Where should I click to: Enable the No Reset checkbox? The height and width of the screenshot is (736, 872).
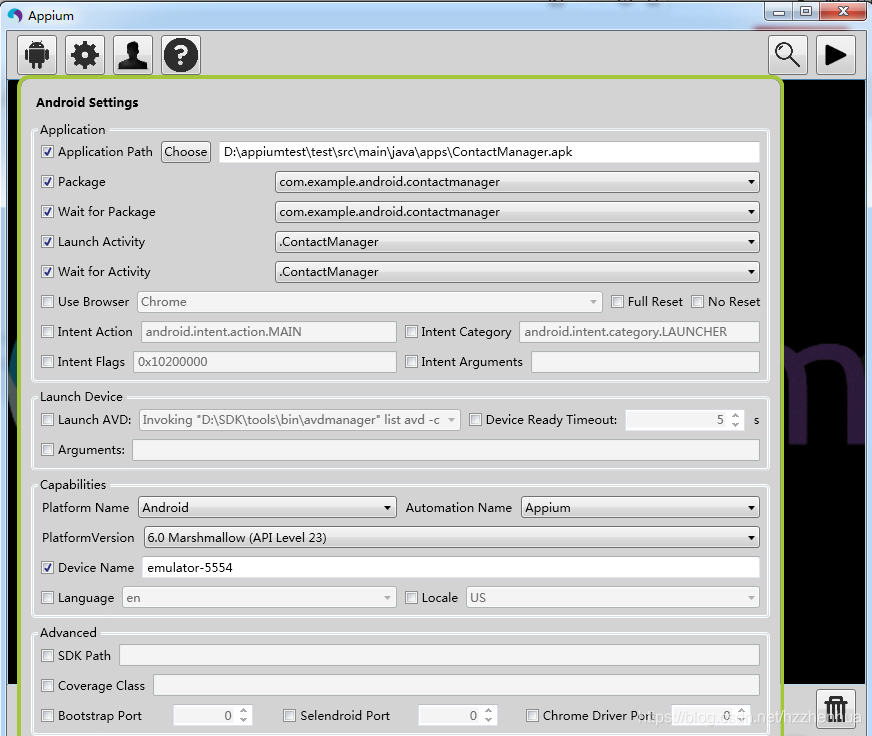pos(697,302)
